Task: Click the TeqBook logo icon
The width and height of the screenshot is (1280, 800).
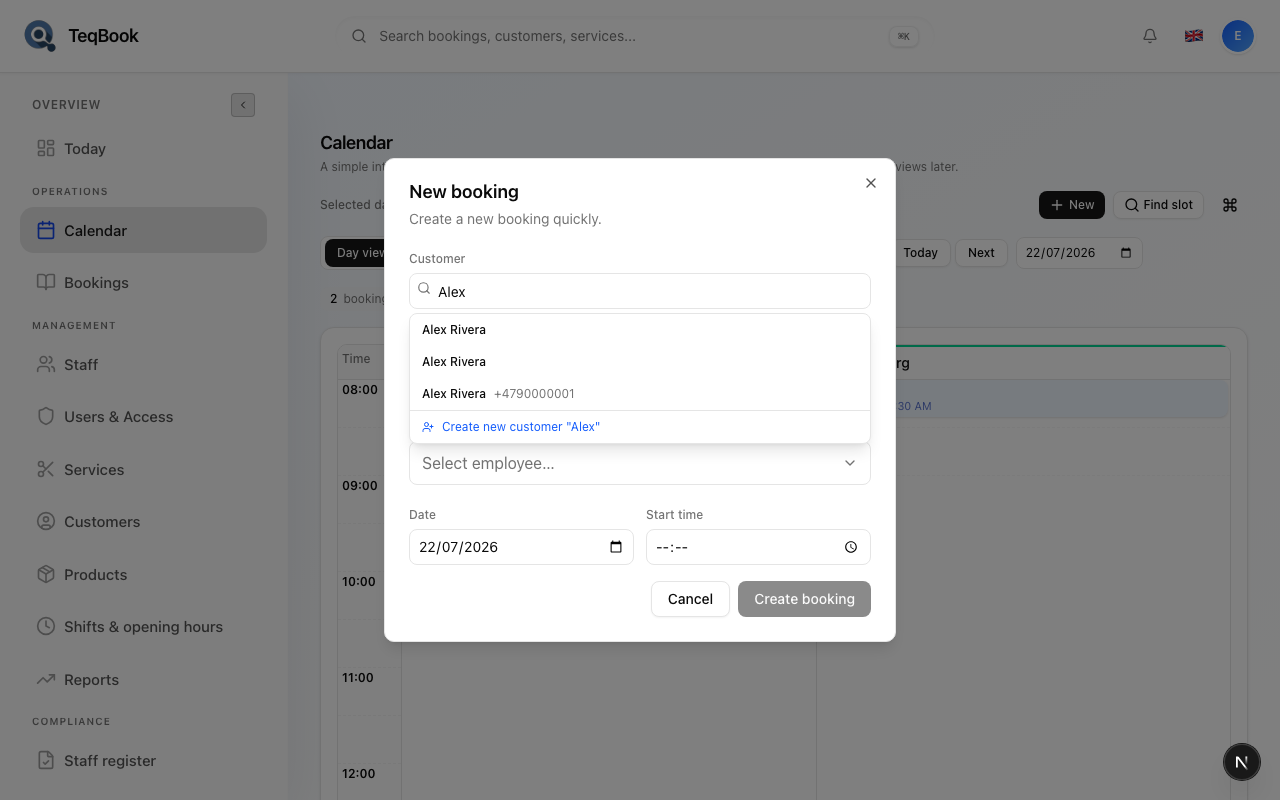Action: coord(40,36)
